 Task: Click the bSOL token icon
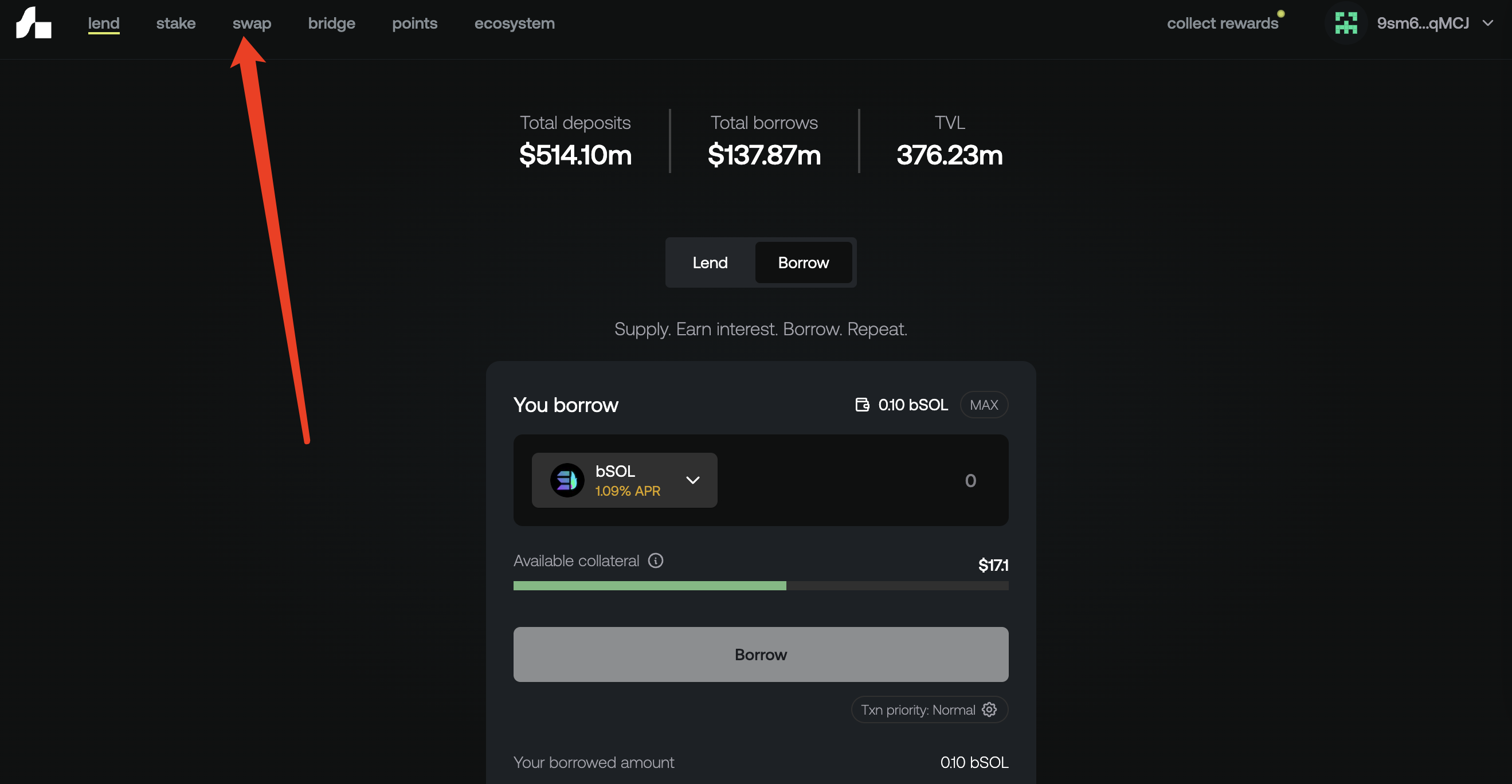[566, 480]
